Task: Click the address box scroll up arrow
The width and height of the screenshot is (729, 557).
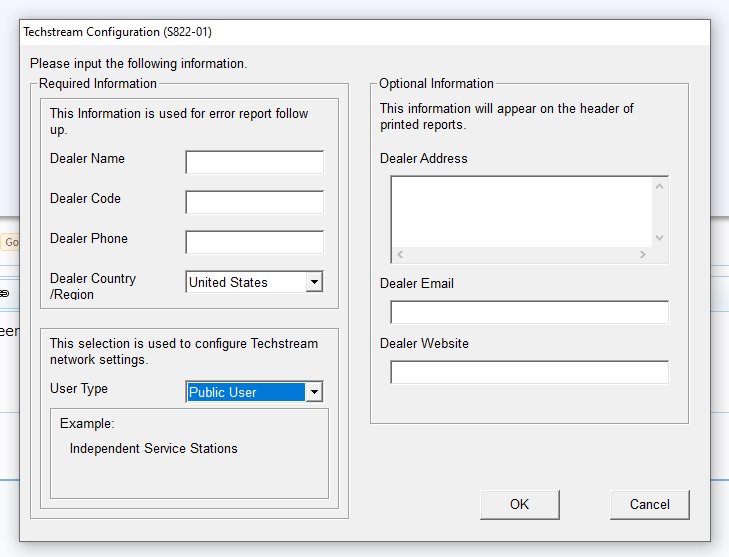Action: pos(659,186)
